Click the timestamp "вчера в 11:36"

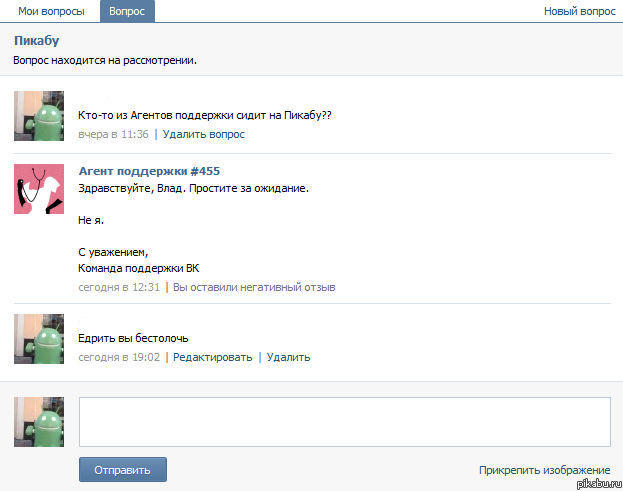pyautogui.click(x=113, y=134)
